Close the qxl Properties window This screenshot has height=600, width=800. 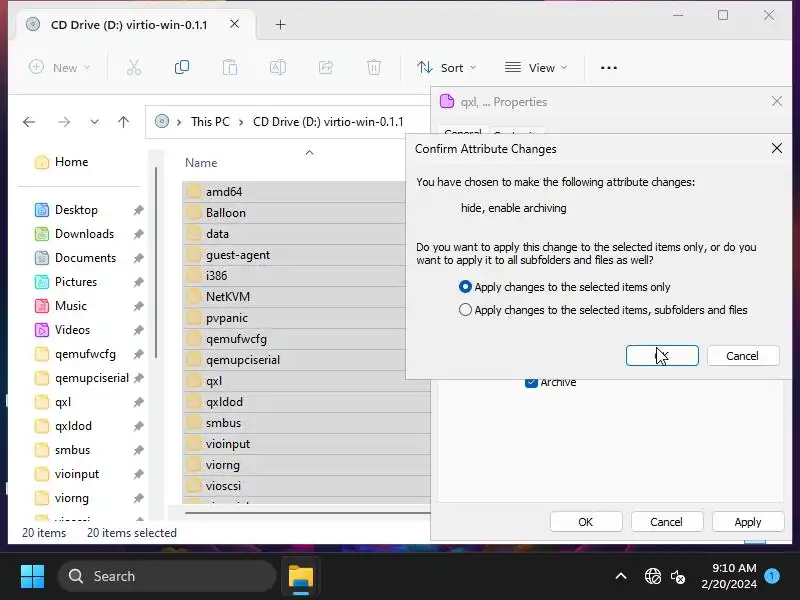click(x=777, y=102)
